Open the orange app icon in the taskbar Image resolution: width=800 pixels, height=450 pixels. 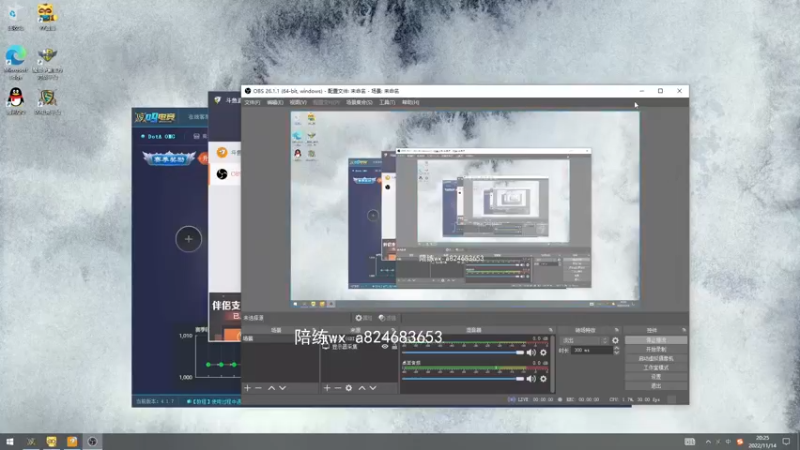pos(72,441)
